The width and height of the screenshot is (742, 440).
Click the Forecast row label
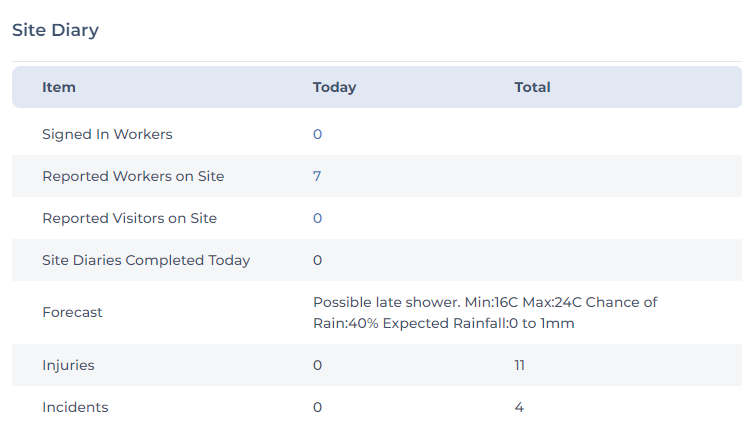72,312
